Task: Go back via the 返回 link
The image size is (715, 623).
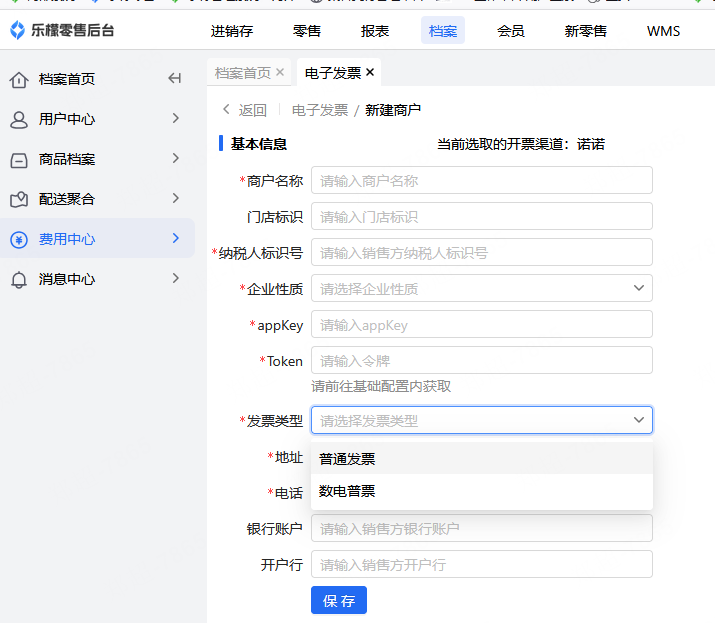Action: (244, 110)
